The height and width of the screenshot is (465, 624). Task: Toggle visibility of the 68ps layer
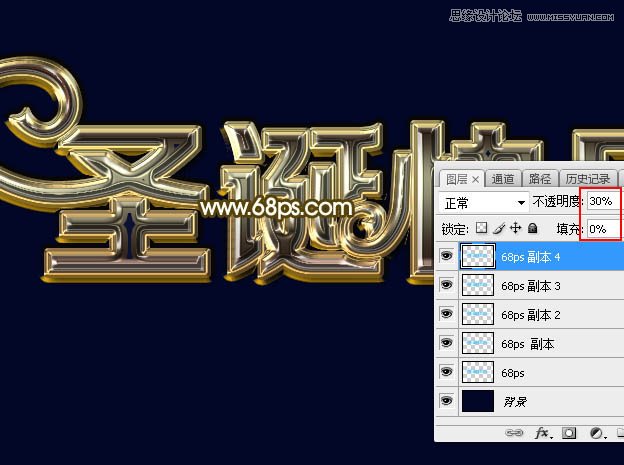(x=447, y=372)
